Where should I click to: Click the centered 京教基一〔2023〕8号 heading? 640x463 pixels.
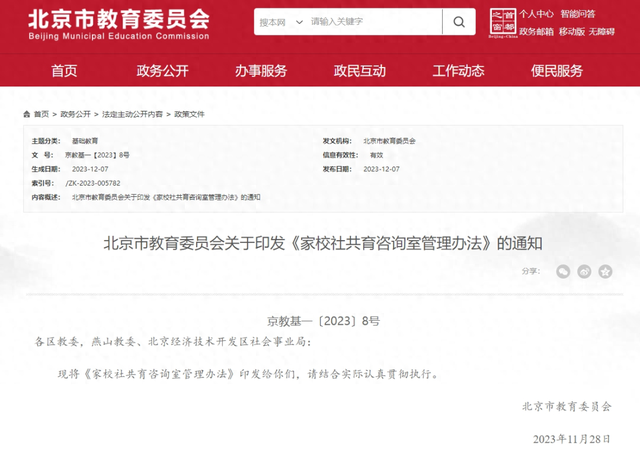[323, 321]
